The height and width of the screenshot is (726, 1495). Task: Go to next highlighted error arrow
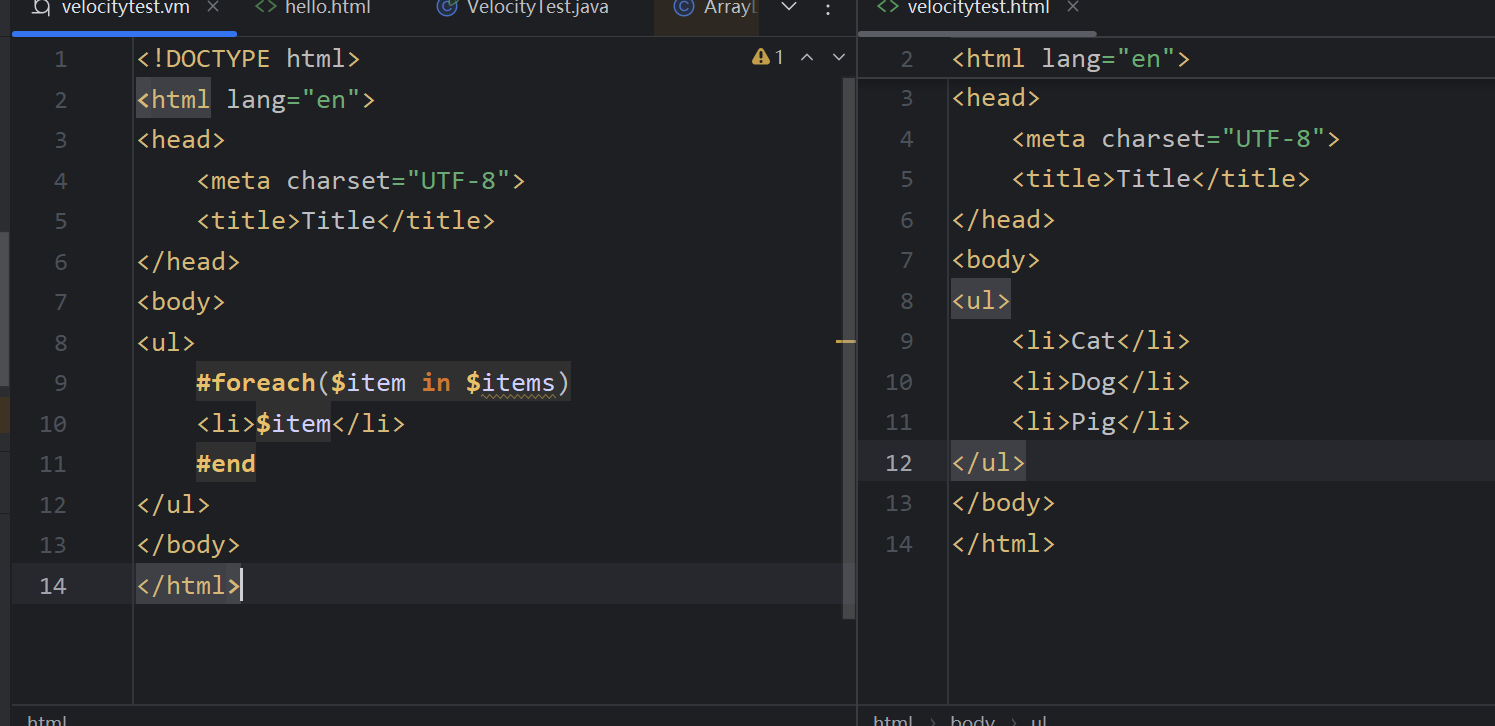[x=838, y=58]
